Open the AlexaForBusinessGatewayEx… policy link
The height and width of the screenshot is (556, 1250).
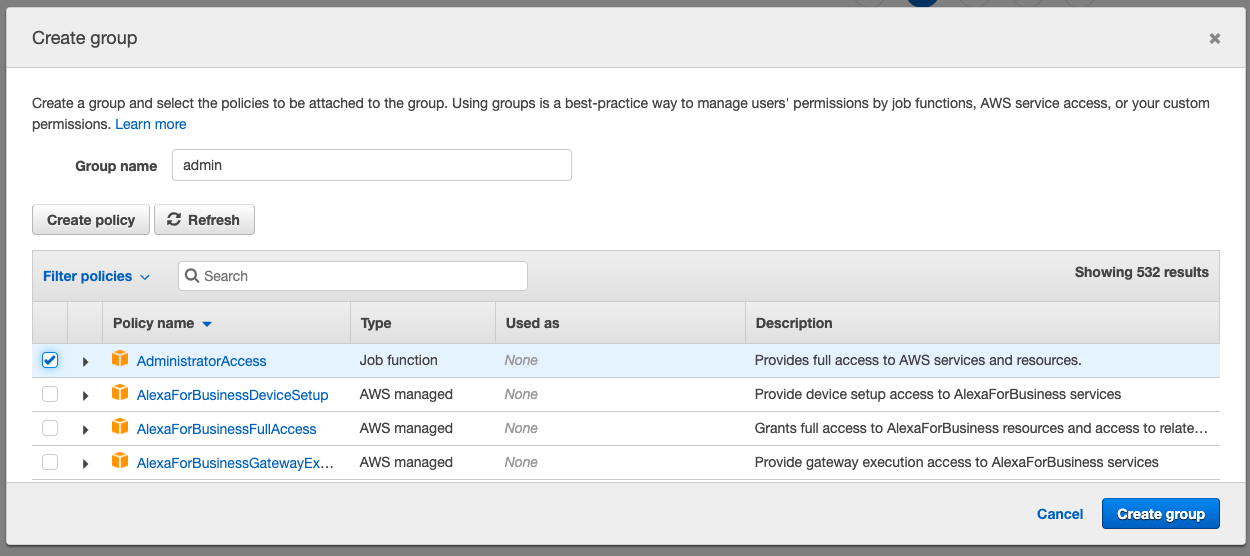(x=235, y=463)
